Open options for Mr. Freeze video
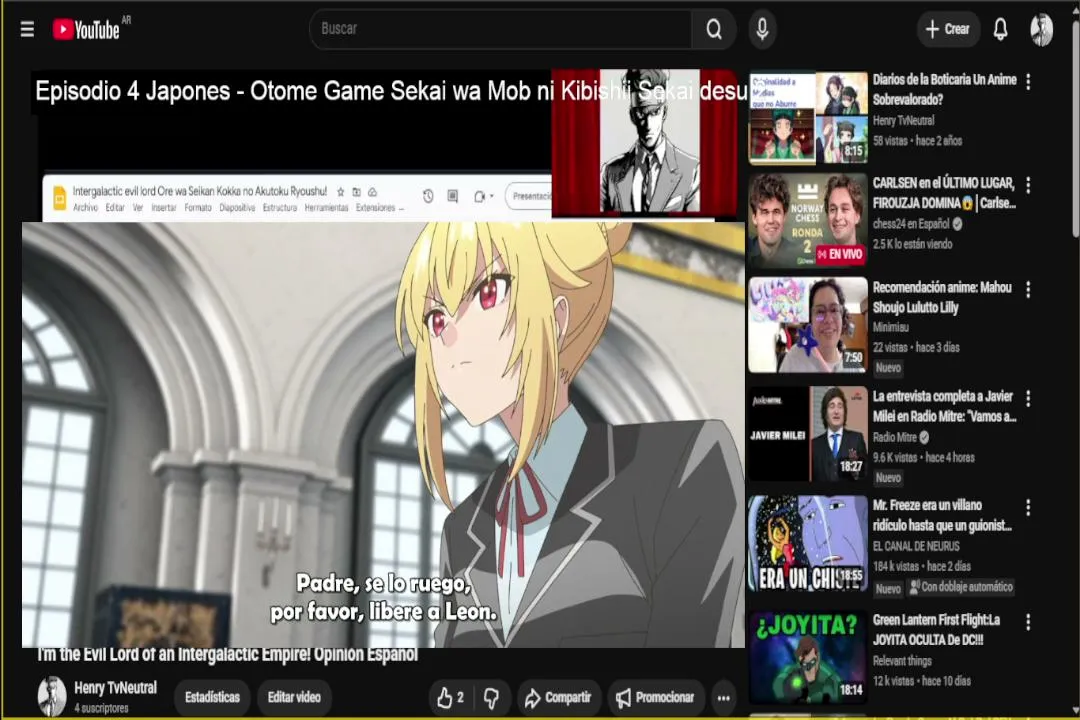This screenshot has width=1080, height=720. tap(1028, 508)
